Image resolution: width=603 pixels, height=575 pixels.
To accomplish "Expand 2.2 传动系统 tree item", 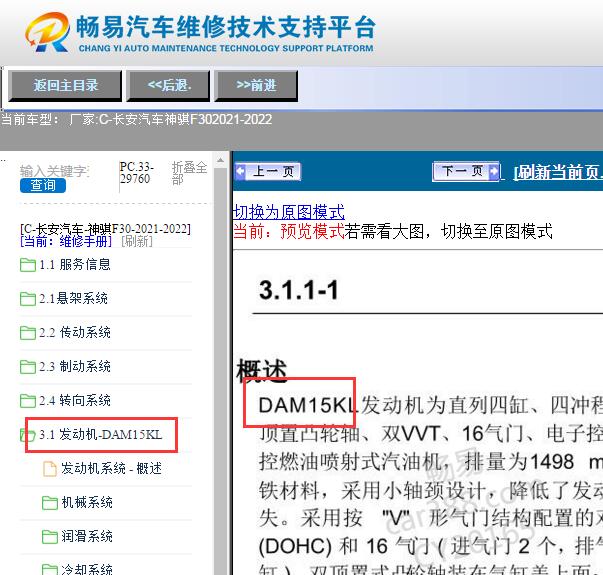I will tap(75, 332).
